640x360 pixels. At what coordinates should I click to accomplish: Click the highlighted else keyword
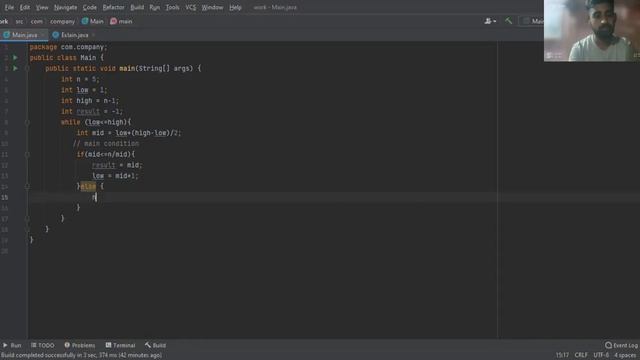point(88,187)
